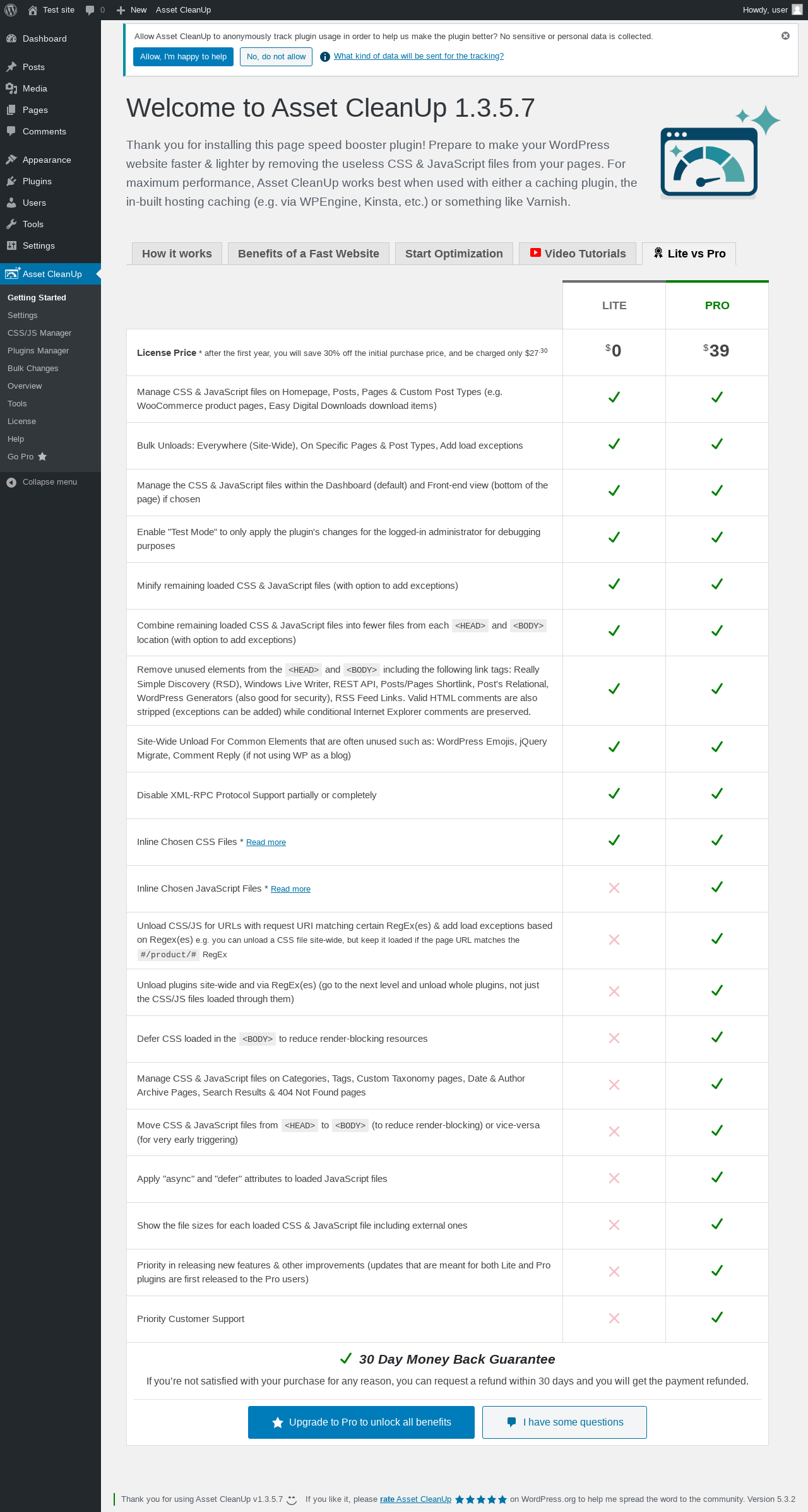Image resolution: width=808 pixels, height=1512 pixels.
Task: Click Lite checkmark for Minify remaining loaded CSS row
Action: click(614, 584)
